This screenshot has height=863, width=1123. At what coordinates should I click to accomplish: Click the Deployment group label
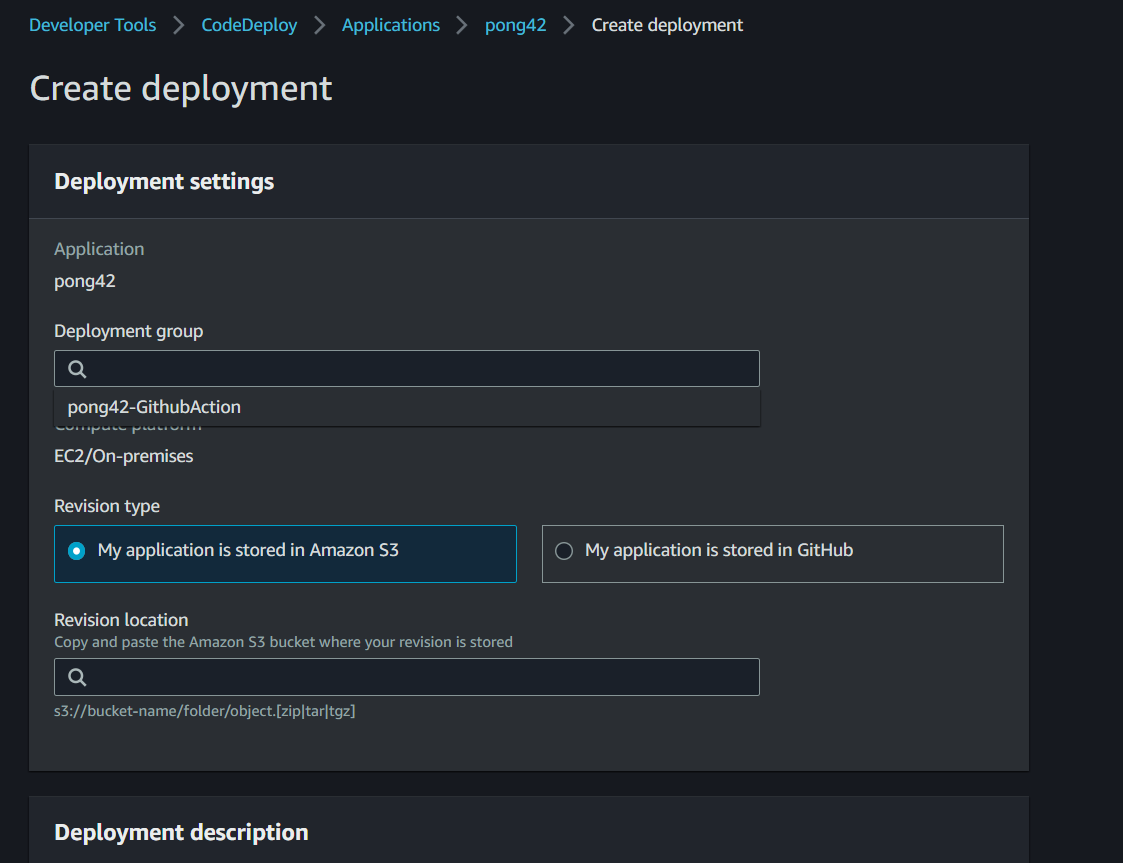(129, 331)
